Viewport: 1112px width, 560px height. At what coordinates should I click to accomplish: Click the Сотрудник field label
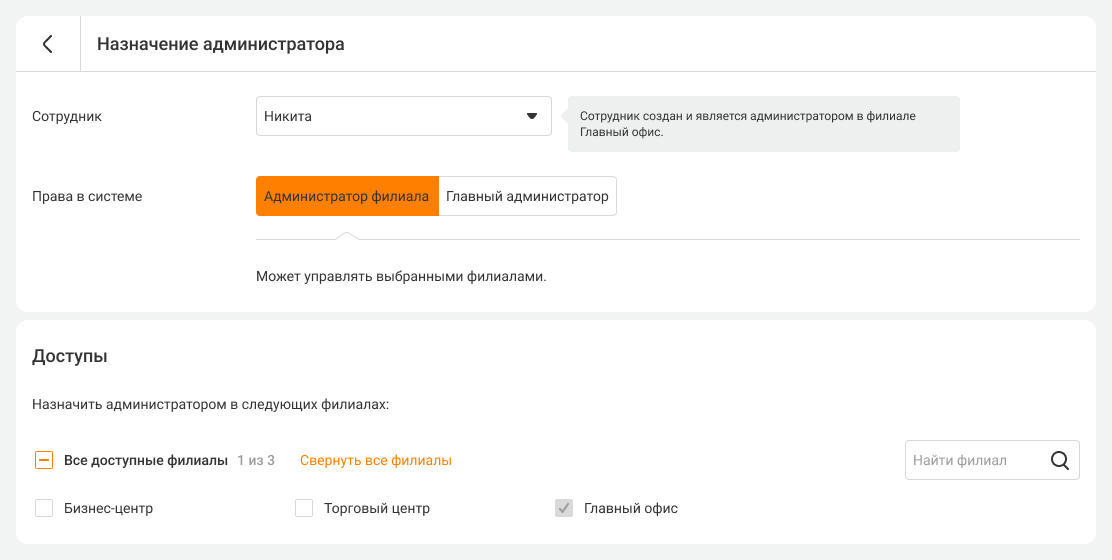67,116
